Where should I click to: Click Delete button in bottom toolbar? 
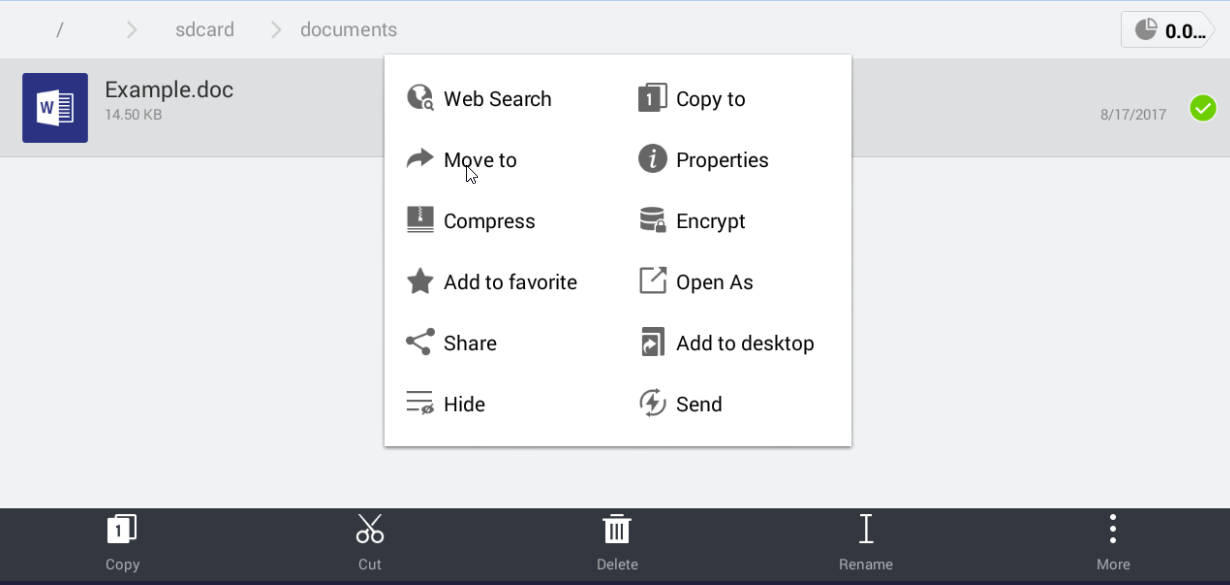pos(617,543)
